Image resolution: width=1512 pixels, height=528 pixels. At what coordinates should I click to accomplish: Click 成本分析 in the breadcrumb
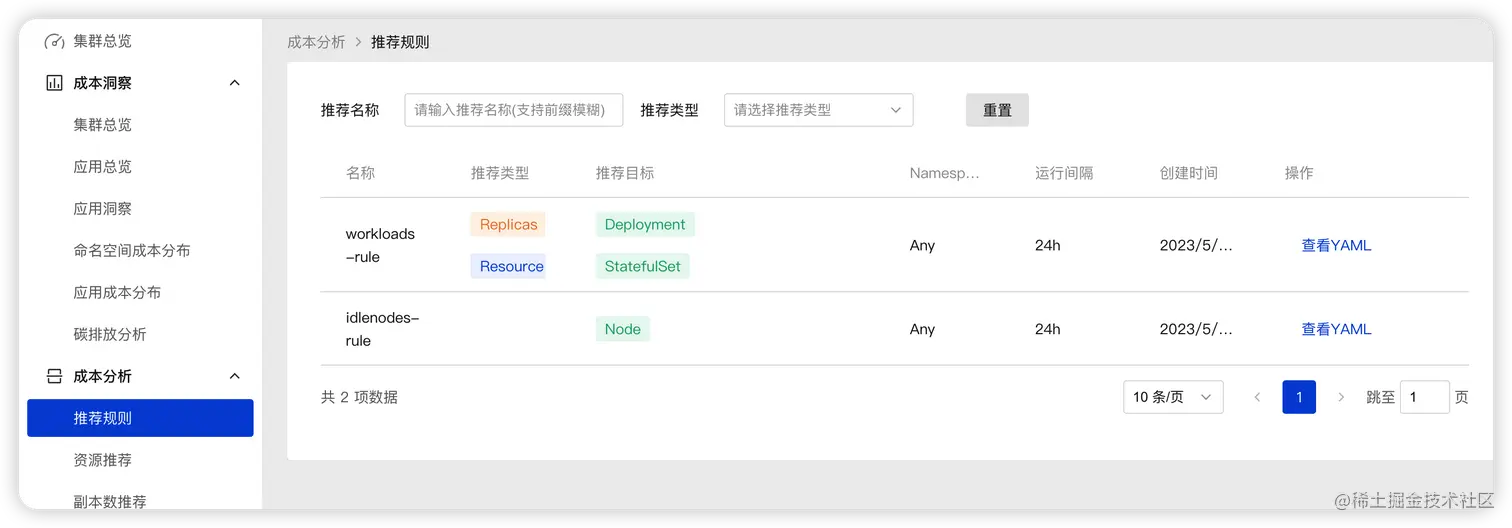[x=316, y=42]
